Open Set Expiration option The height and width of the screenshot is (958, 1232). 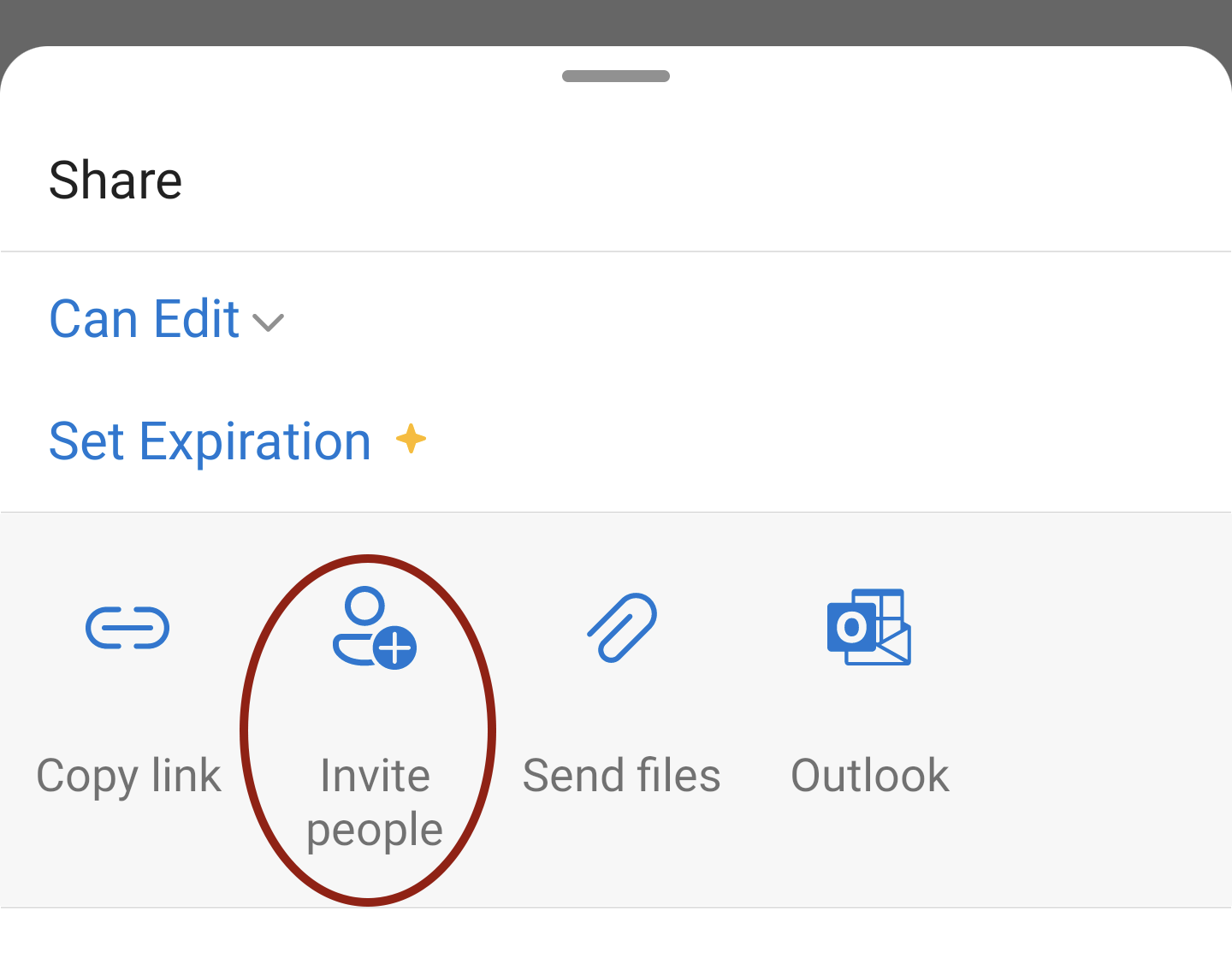[210, 441]
